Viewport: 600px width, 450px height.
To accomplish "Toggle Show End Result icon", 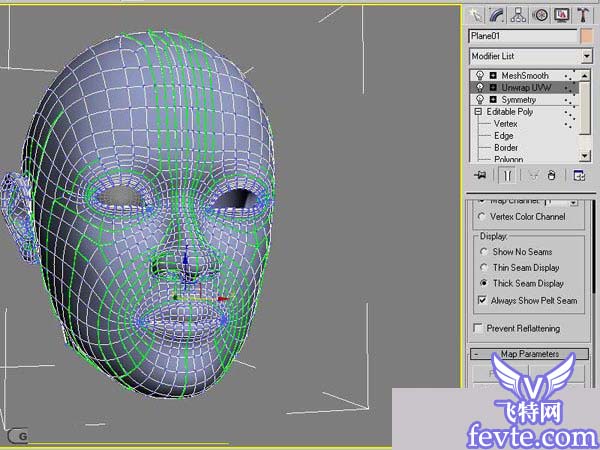I will click(x=506, y=175).
